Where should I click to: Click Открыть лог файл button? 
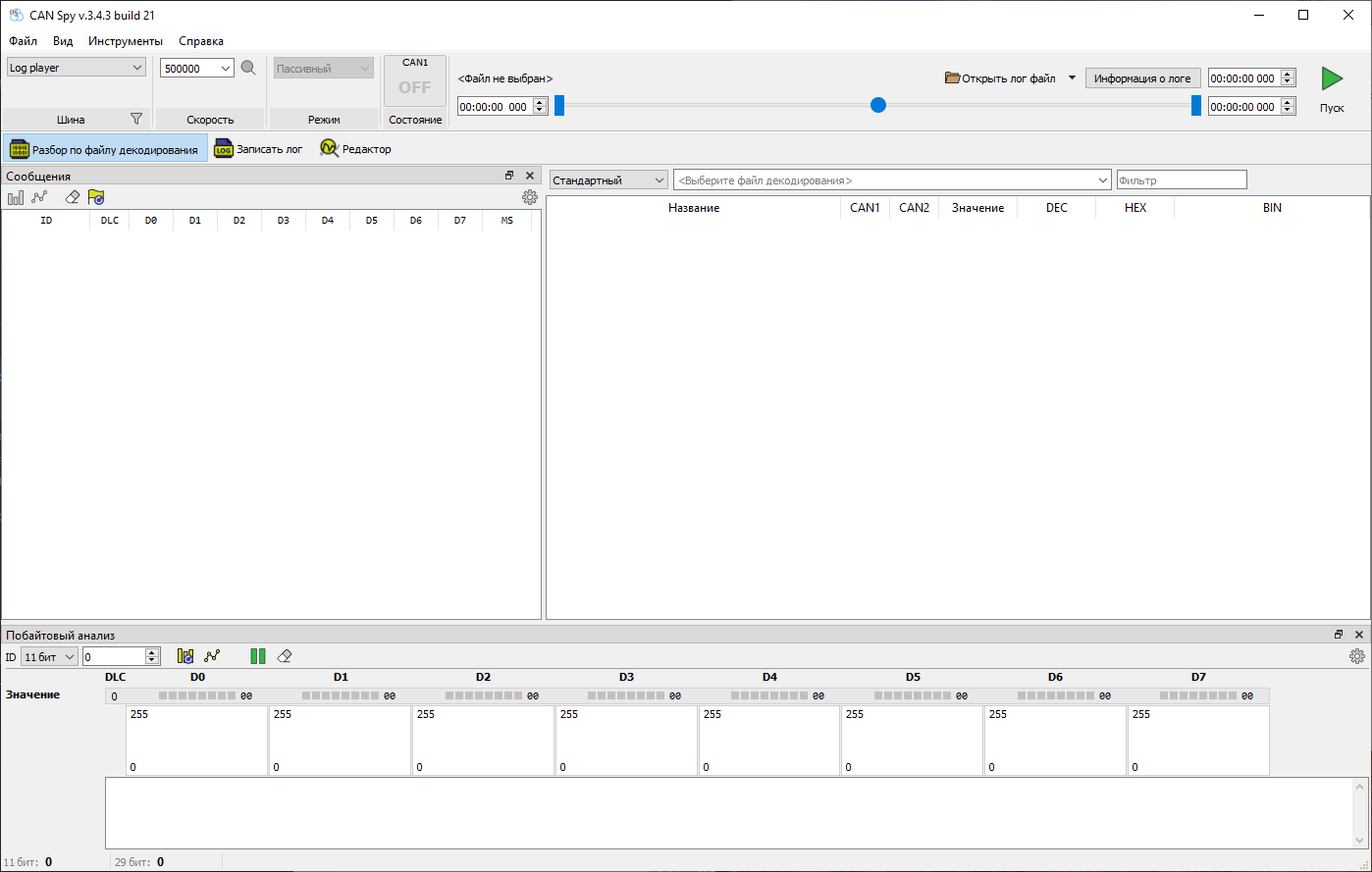(1001, 77)
